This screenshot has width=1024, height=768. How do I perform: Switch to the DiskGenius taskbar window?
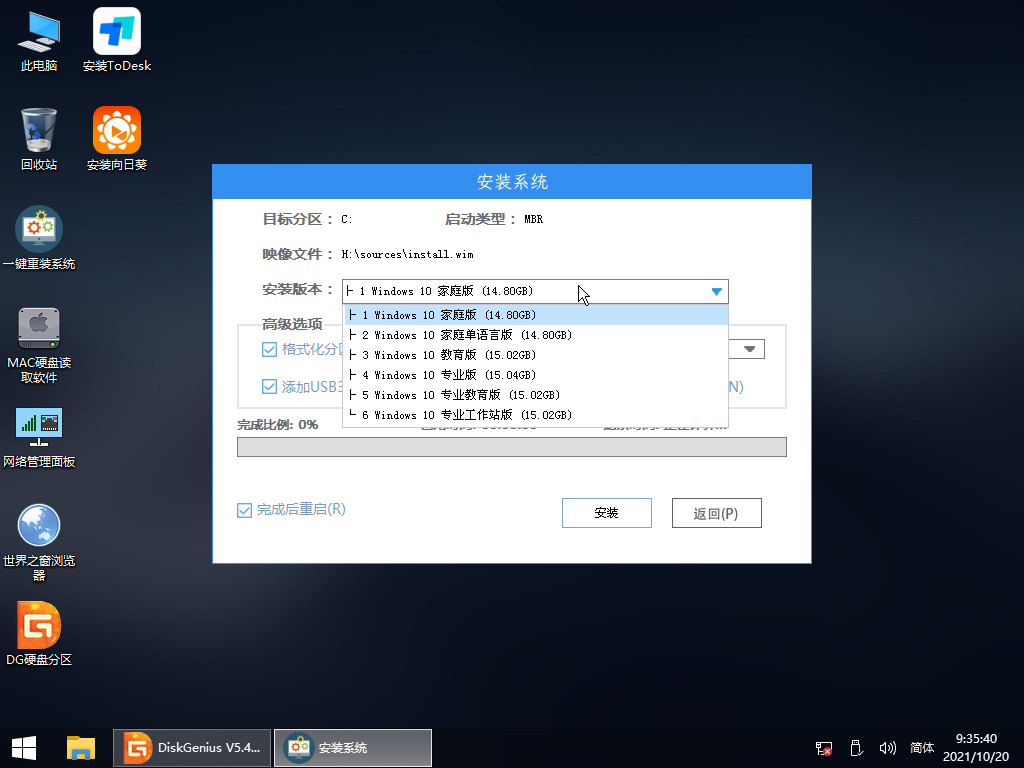point(191,748)
